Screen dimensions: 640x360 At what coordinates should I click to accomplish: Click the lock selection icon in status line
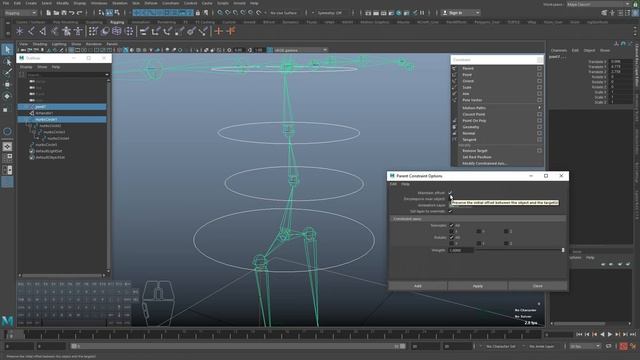pyautogui.click(x=198, y=13)
